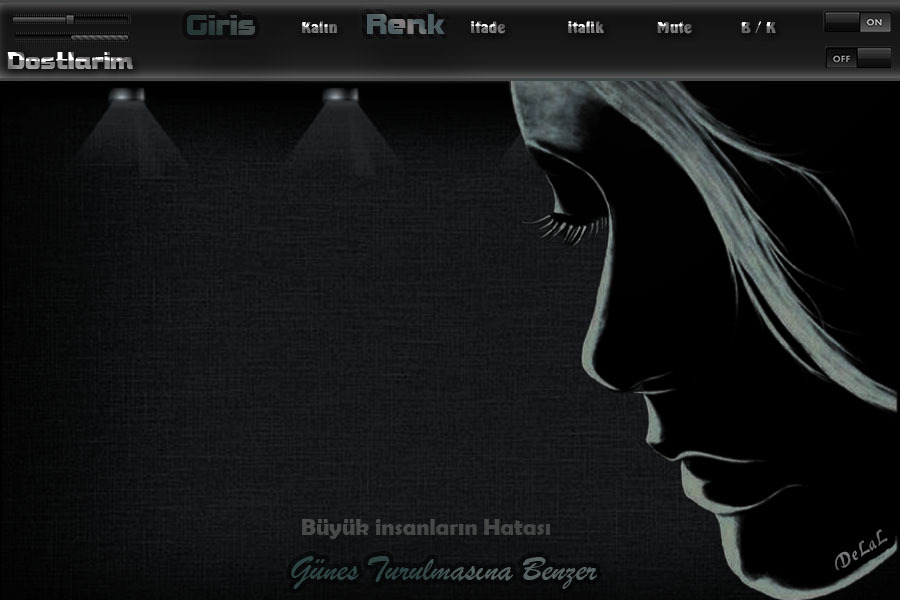Toggle Kalın bold text formatting
The width and height of the screenshot is (900, 600).
pyautogui.click(x=319, y=28)
